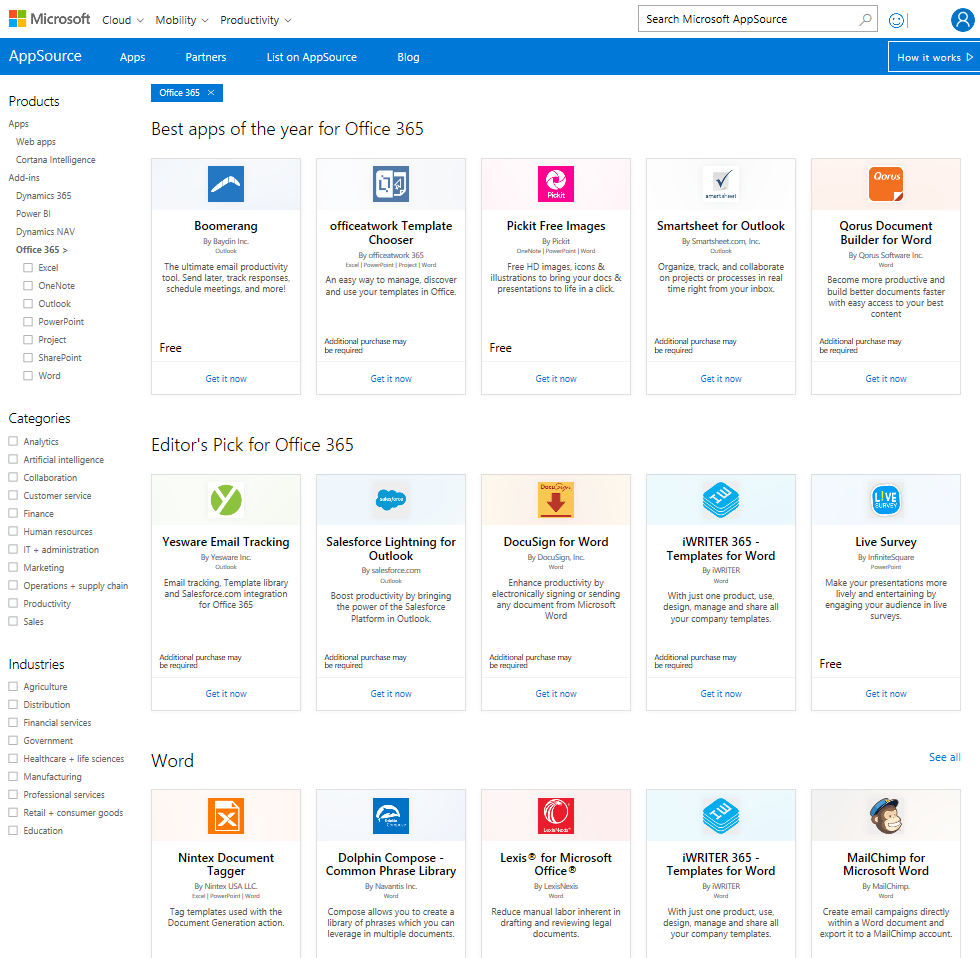The height and width of the screenshot is (958, 980).
Task: Expand the Productivity dropdown in header
Action: click(x=256, y=20)
